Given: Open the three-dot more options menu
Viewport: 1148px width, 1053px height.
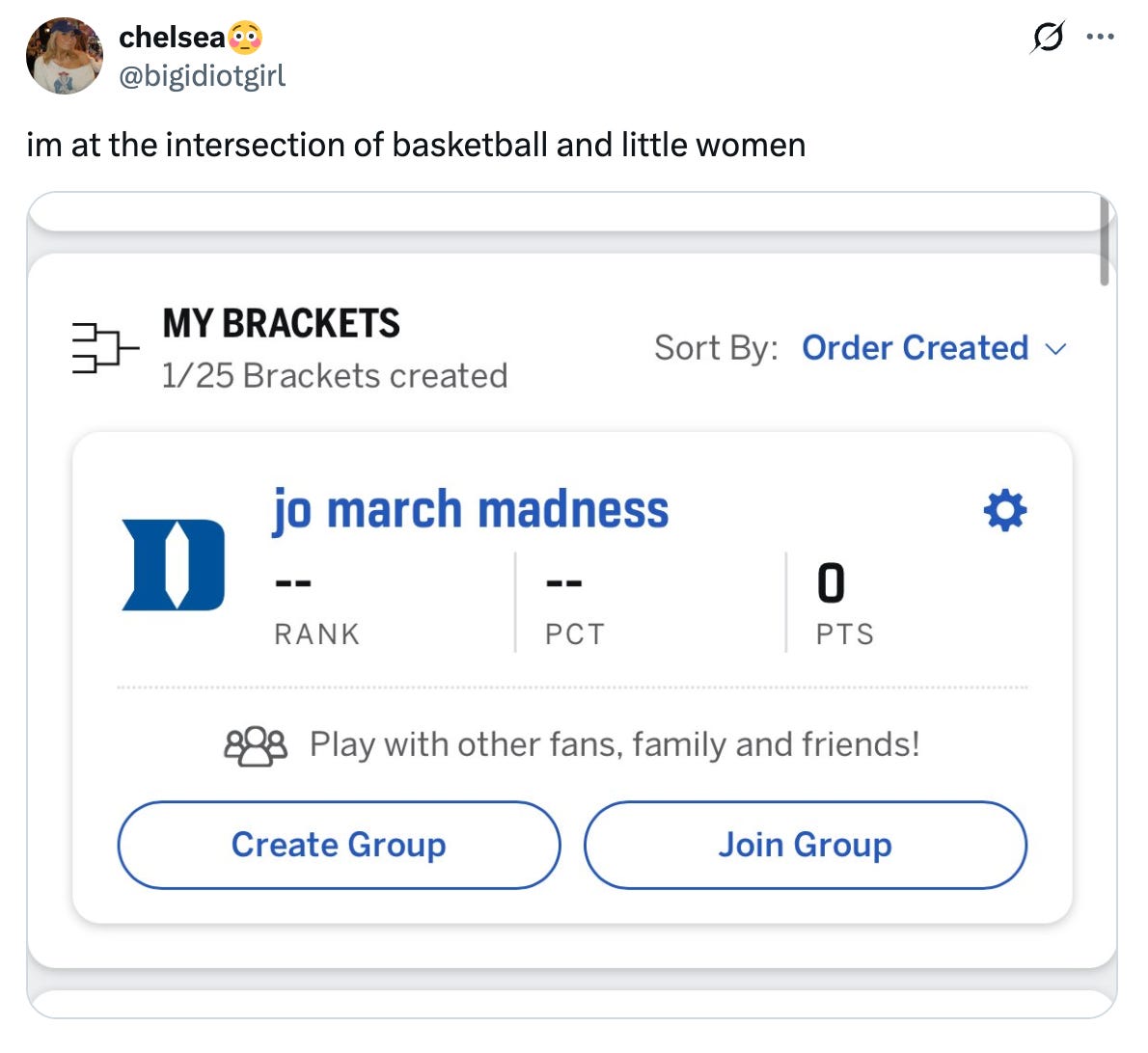Looking at the screenshot, I should (1100, 37).
